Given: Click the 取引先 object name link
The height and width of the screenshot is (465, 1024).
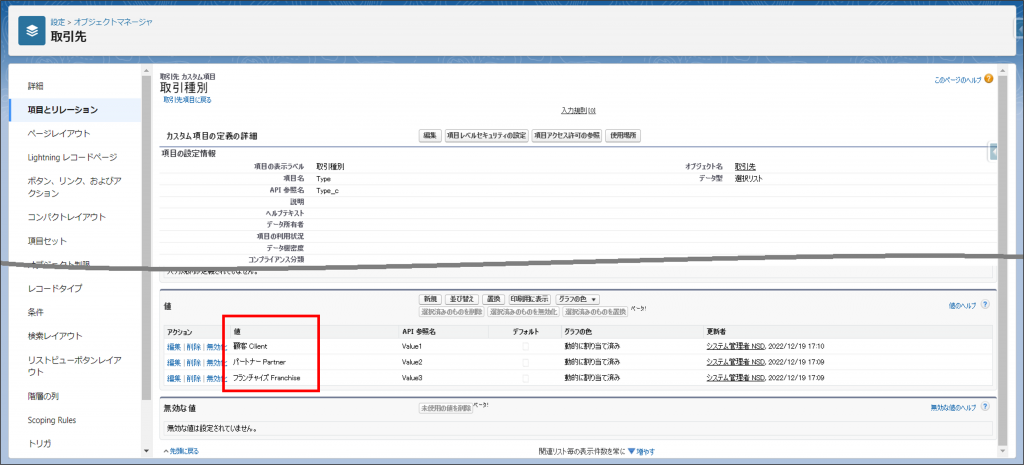Looking at the screenshot, I should click(x=745, y=166).
